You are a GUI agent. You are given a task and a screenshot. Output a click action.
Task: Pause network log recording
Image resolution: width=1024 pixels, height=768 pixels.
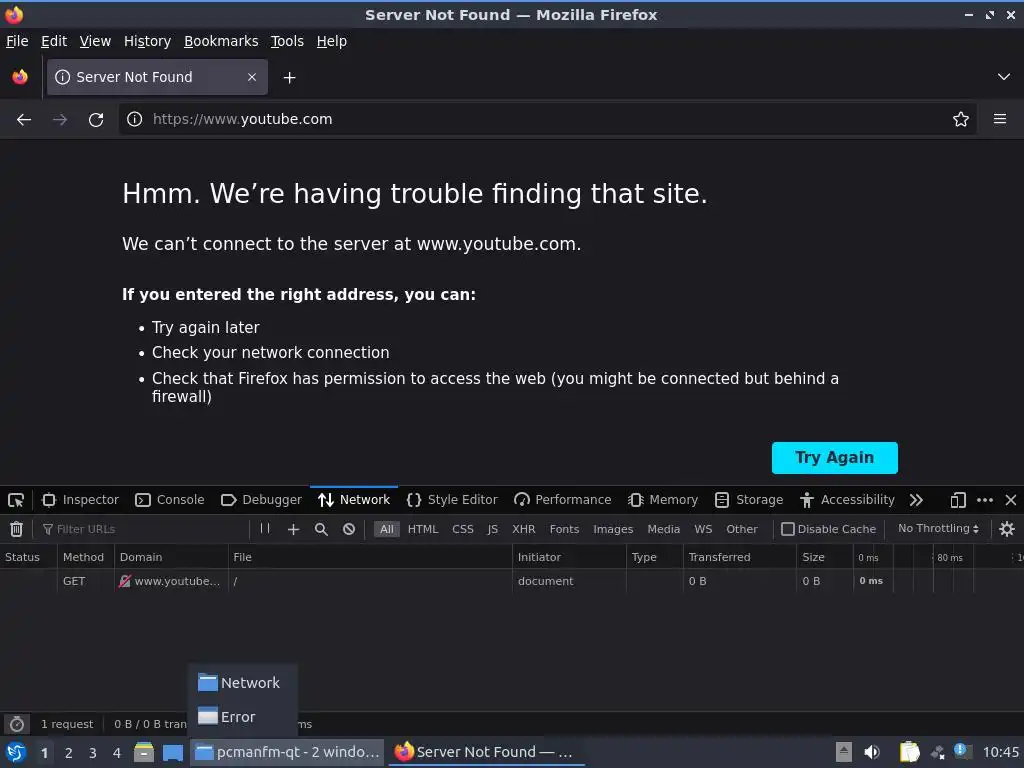tap(264, 528)
